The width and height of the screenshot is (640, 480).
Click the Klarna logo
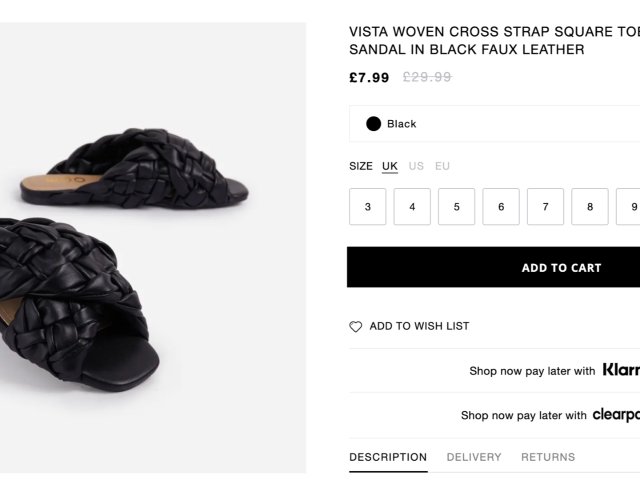click(621, 370)
